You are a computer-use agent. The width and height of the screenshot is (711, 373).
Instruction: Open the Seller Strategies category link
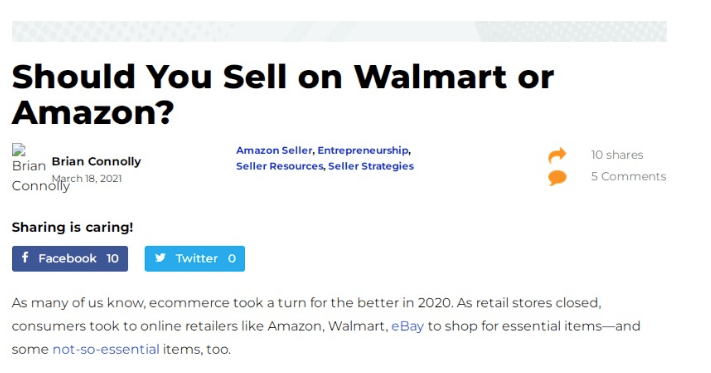371,166
